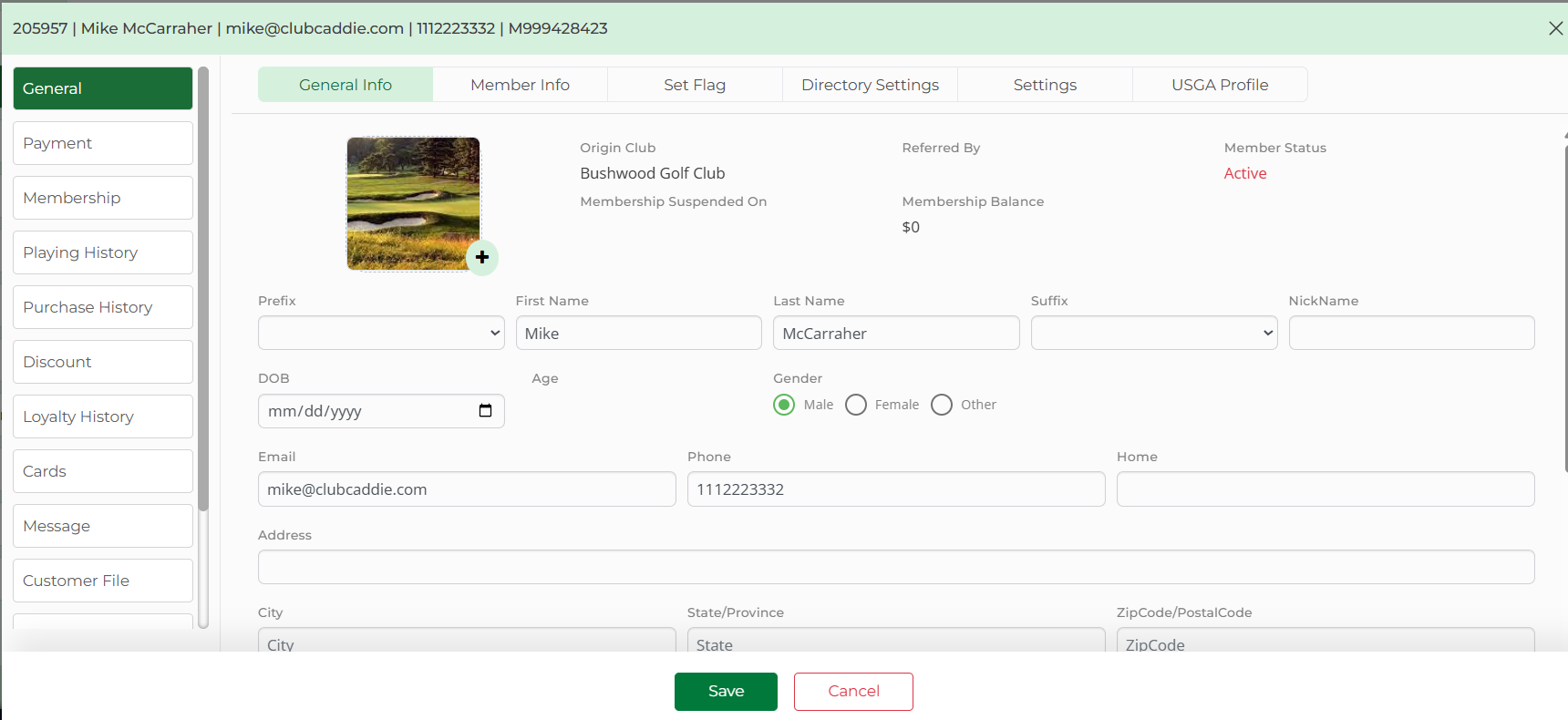Open the Suffix dropdown list
Screen dimensions: 1568x720
[1153, 334]
